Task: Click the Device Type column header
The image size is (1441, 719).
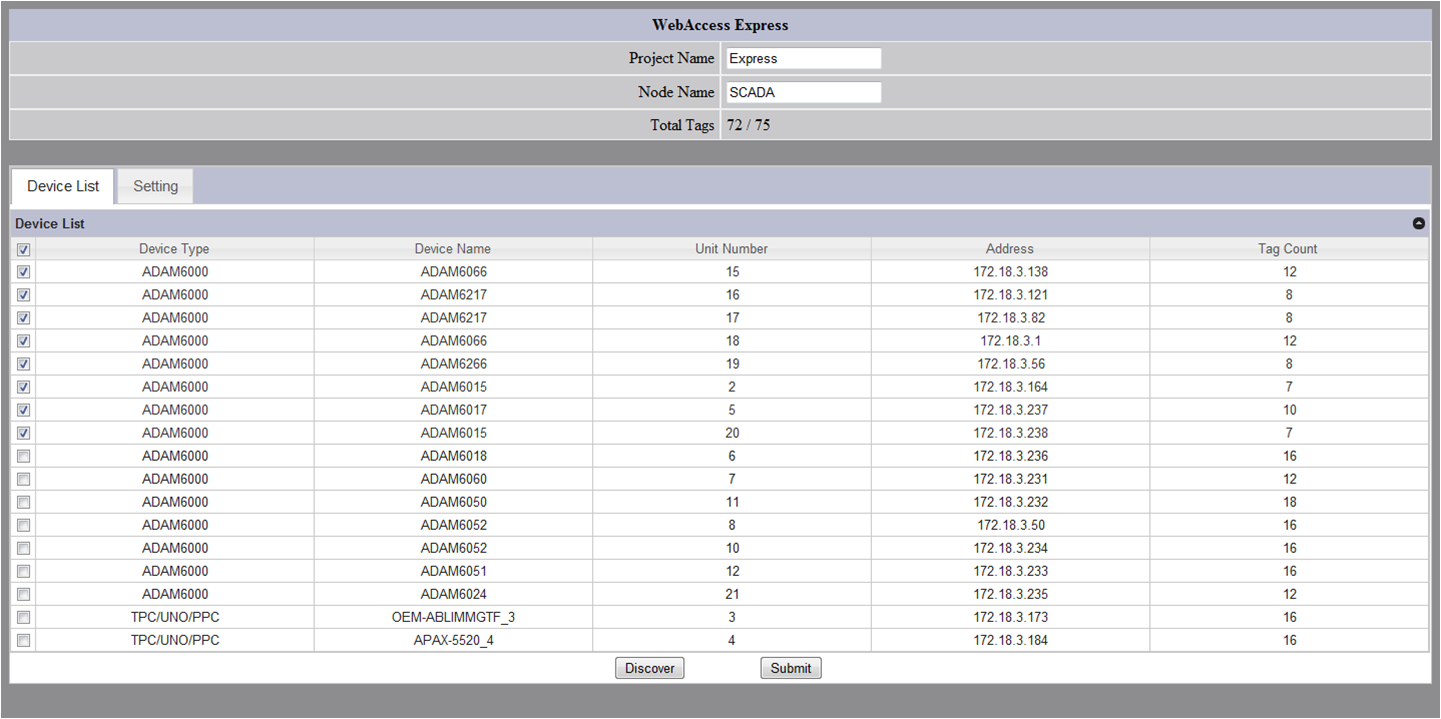Action: (174, 249)
